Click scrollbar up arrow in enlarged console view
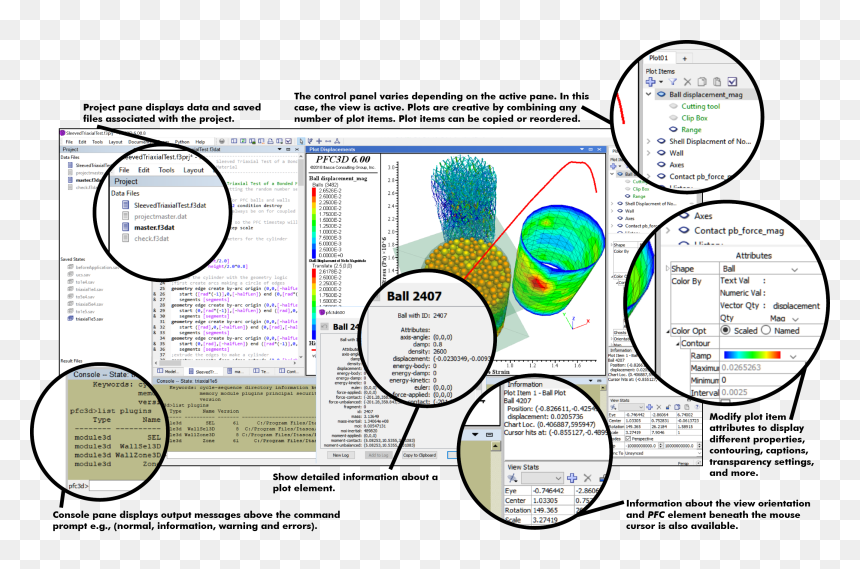Screen dimensions: 860x569 [495, 446]
